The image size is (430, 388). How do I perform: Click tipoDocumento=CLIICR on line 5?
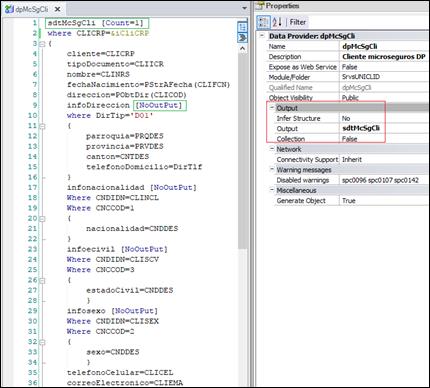[115, 64]
